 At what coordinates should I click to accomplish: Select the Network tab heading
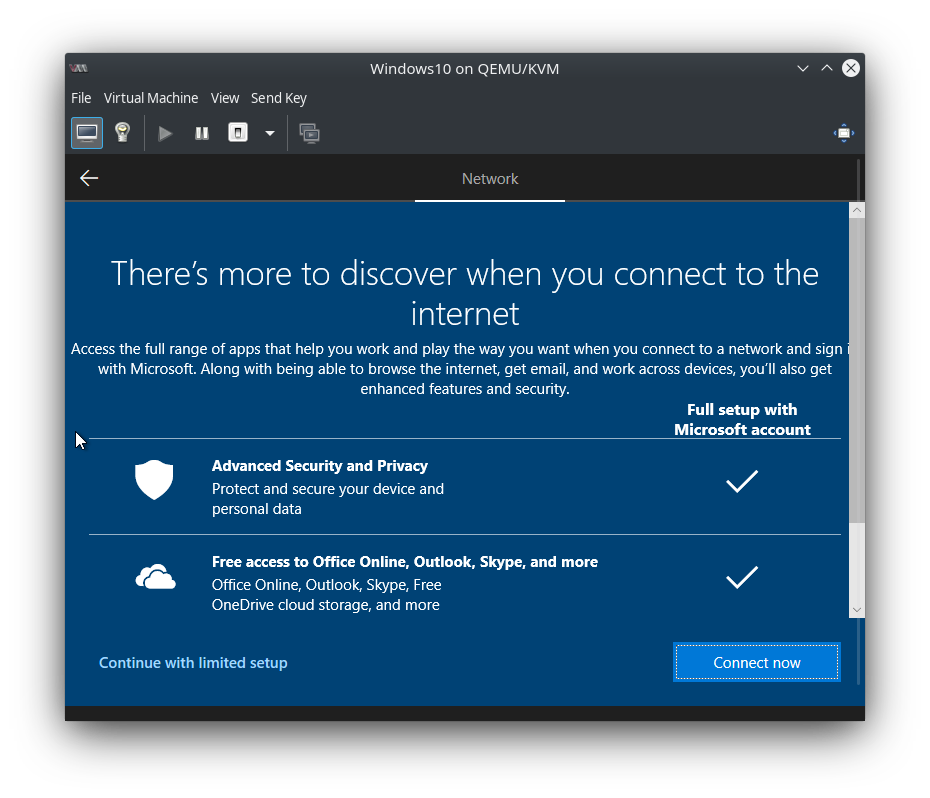point(490,179)
